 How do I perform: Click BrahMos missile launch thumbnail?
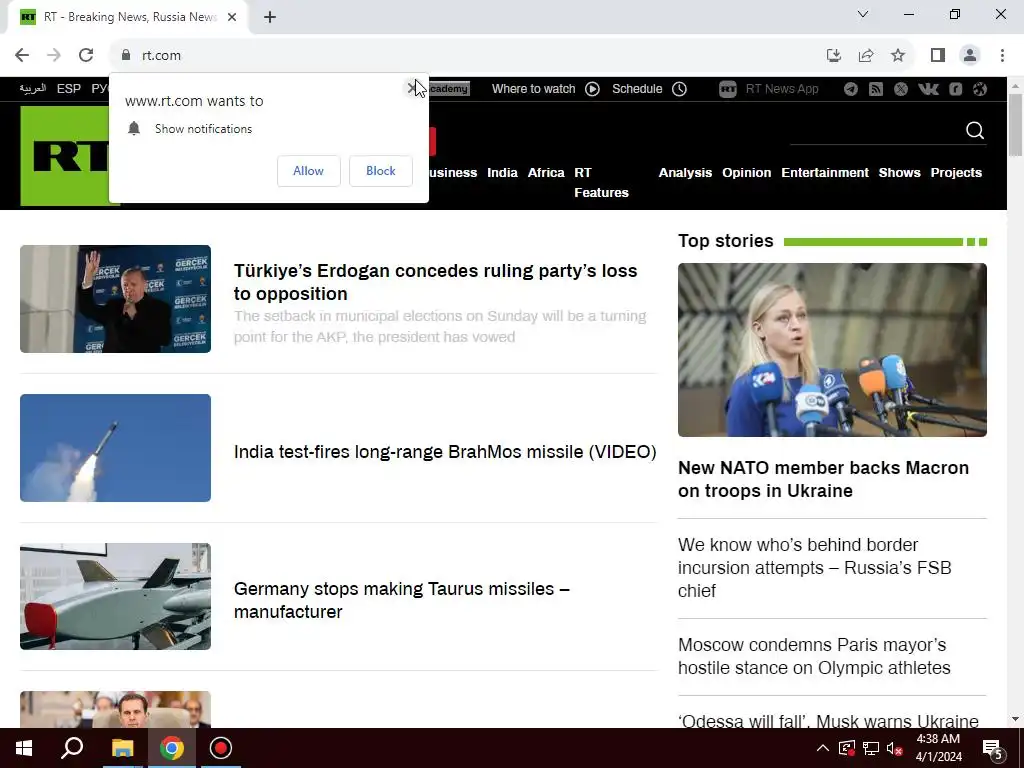coord(116,448)
